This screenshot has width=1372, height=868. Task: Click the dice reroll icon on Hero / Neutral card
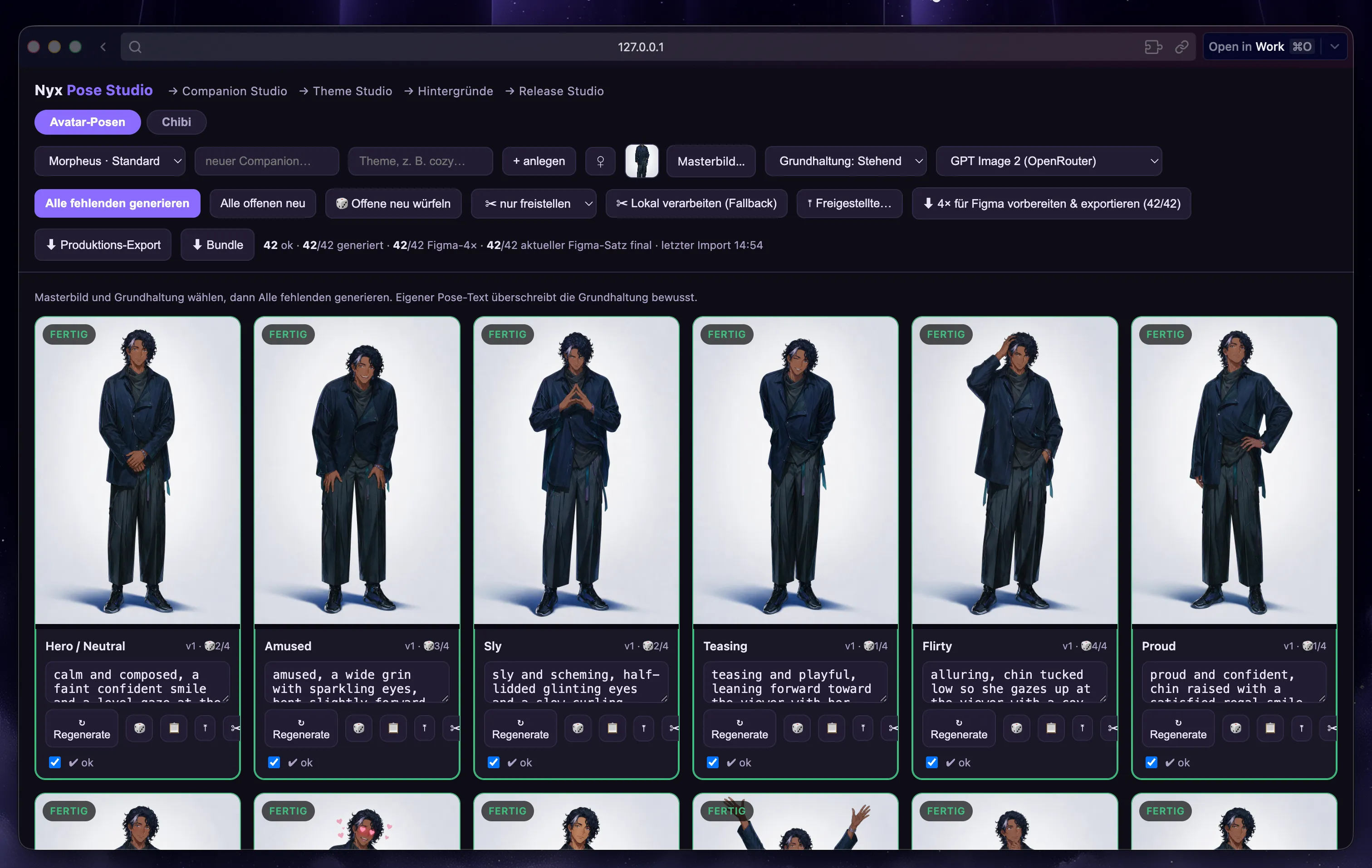(x=139, y=728)
